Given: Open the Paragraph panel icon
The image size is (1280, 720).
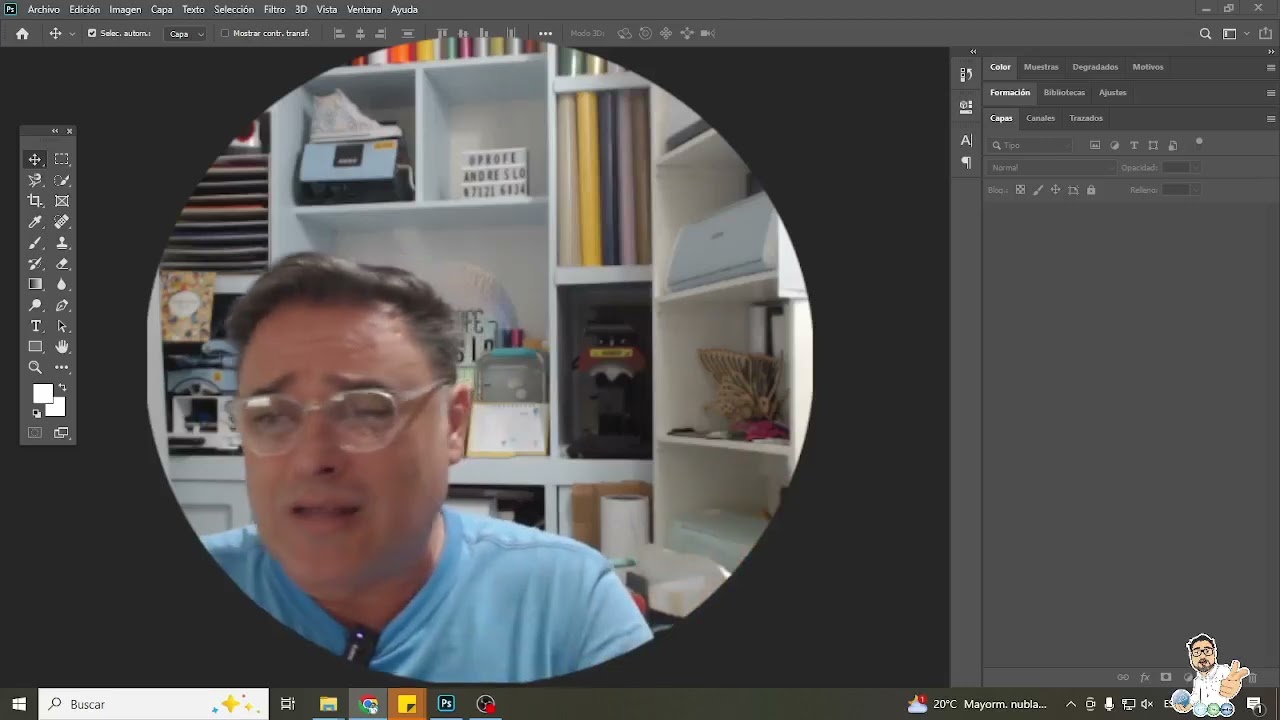Looking at the screenshot, I should click(x=966, y=162).
